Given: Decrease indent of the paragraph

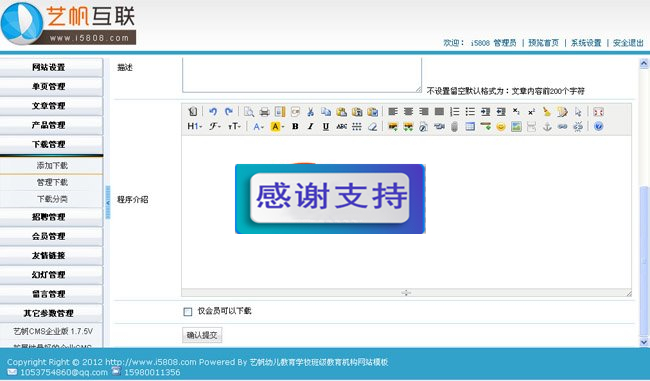Looking at the screenshot, I should click(501, 112).
